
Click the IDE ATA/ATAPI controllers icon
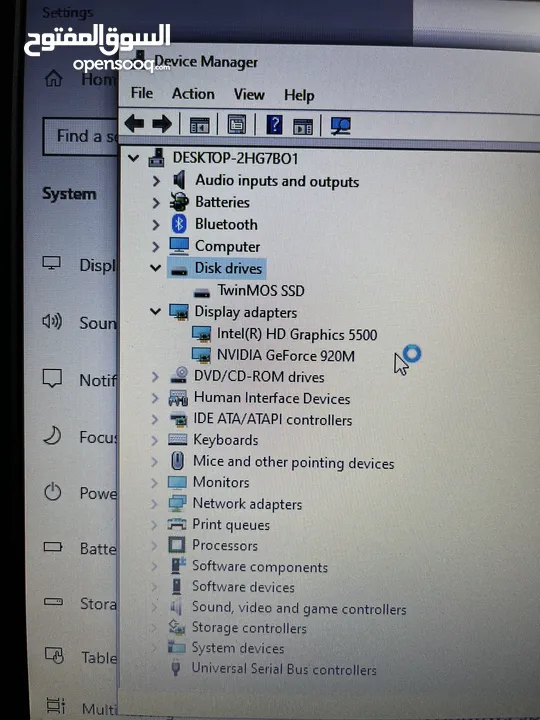point(179,419)
